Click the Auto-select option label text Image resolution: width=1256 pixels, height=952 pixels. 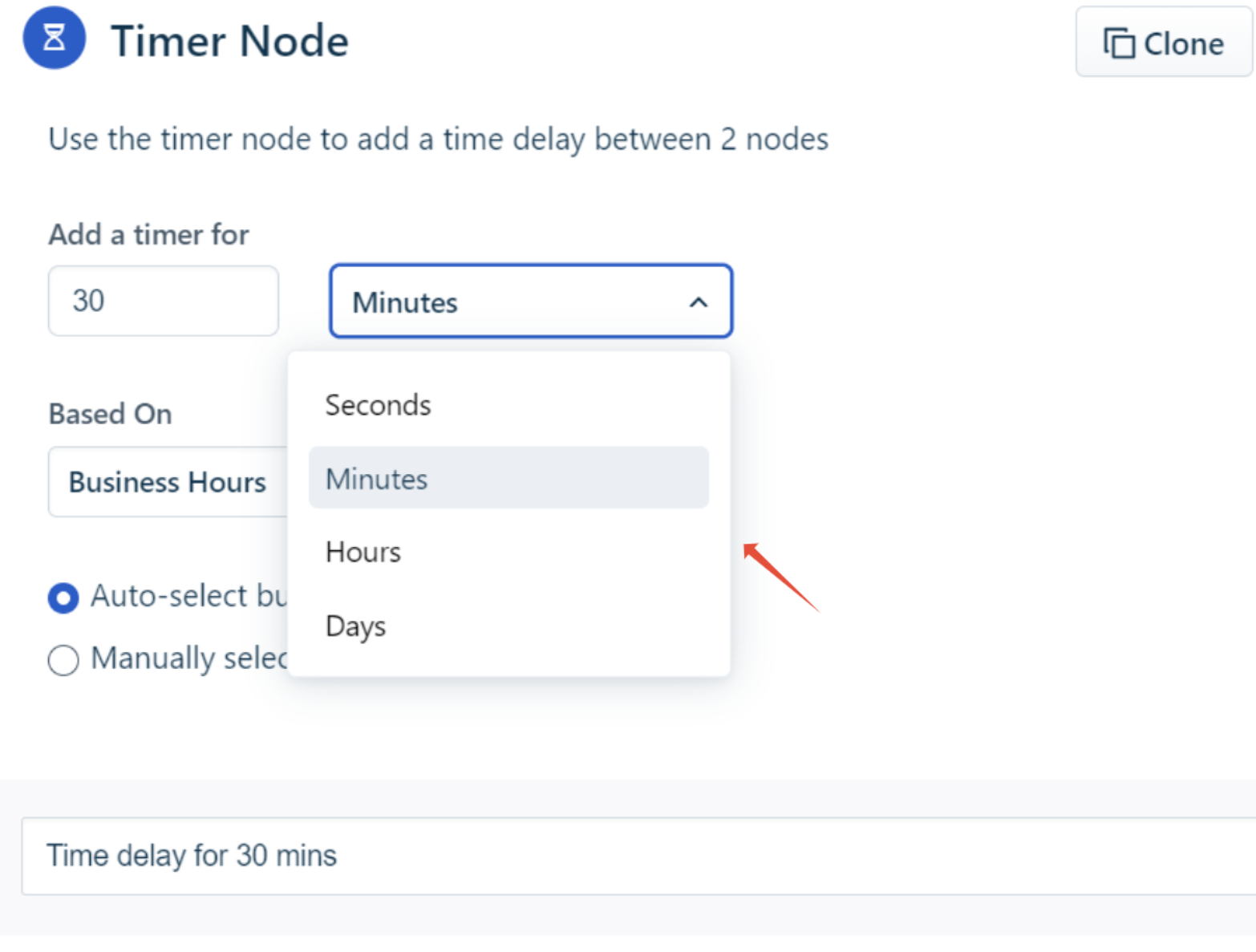point(189,596)
